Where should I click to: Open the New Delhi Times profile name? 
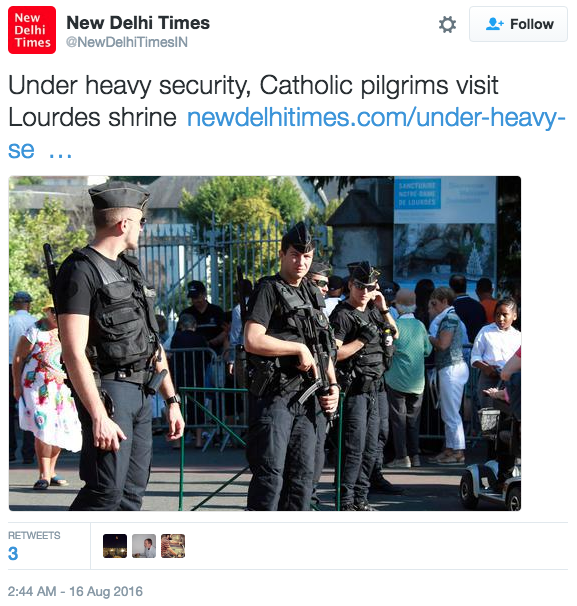click(138, 23)
